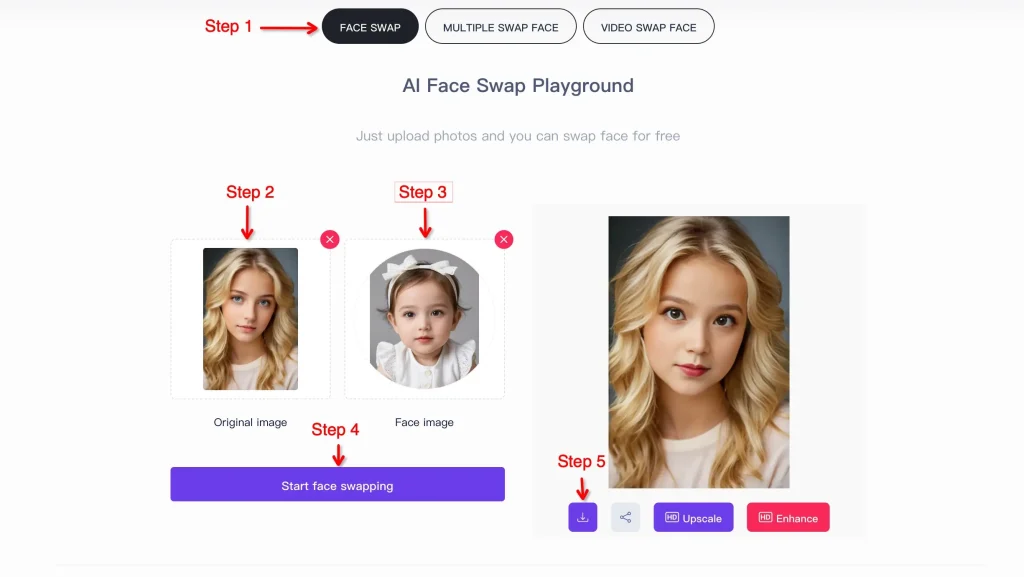Open the VIDEO SWAP FACE tab
The height and width of the screenshot is (577, 1024).
648,27
